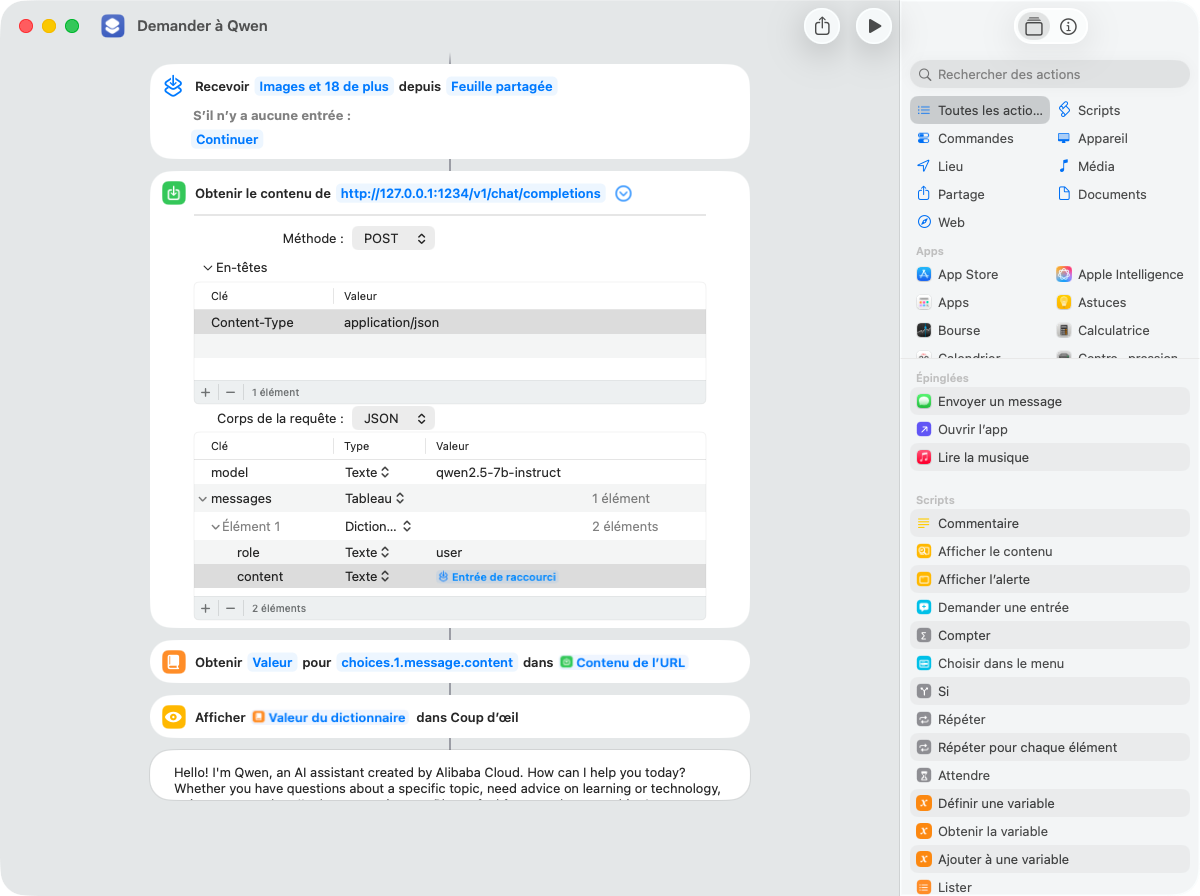Click the yellow Afficher Coup d'œil icon

[173, 717]
